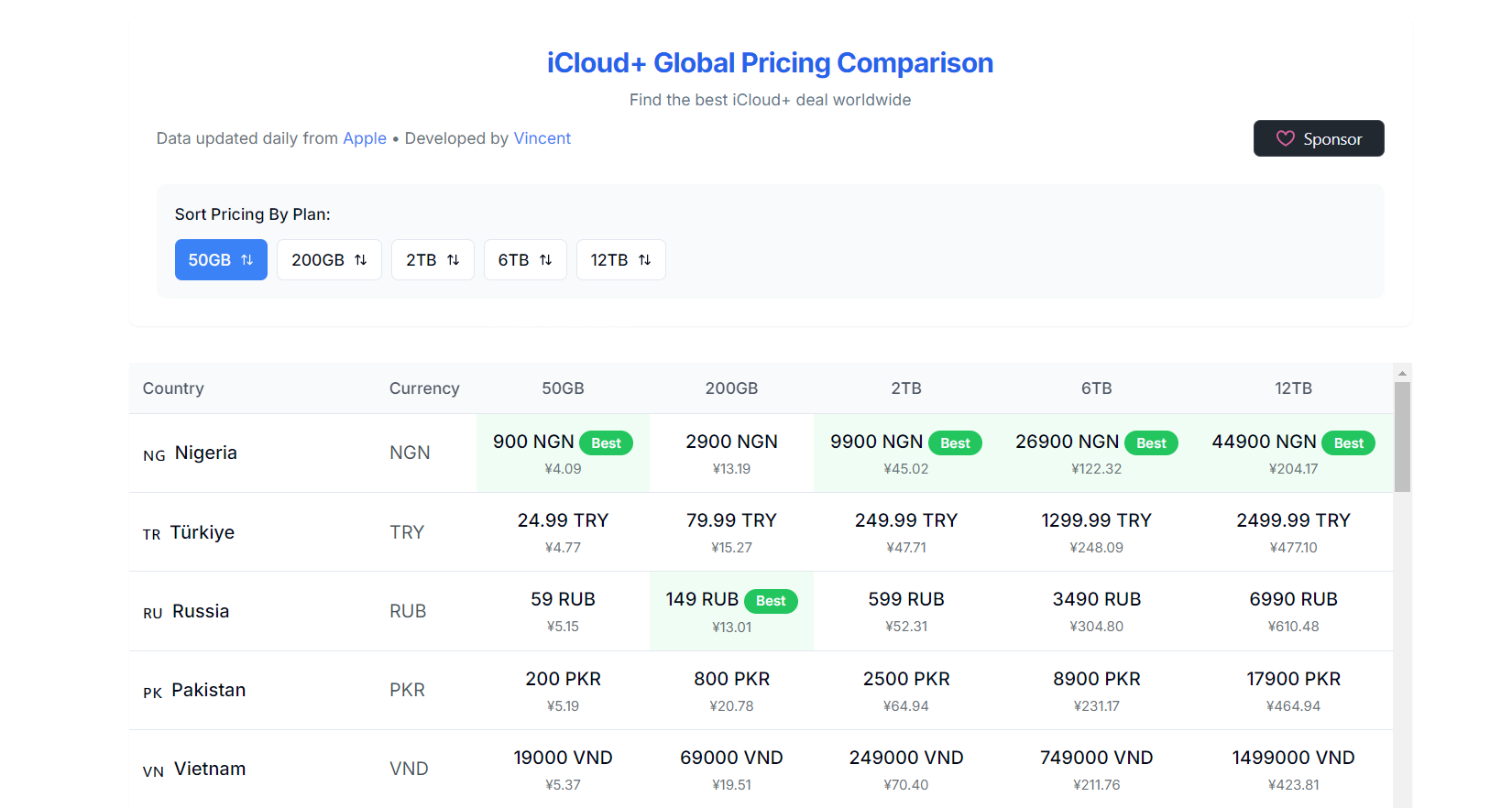Click the Best badge on 26900 NGN
This screenshot has width=1512, height=808.
pos(1151,443)
